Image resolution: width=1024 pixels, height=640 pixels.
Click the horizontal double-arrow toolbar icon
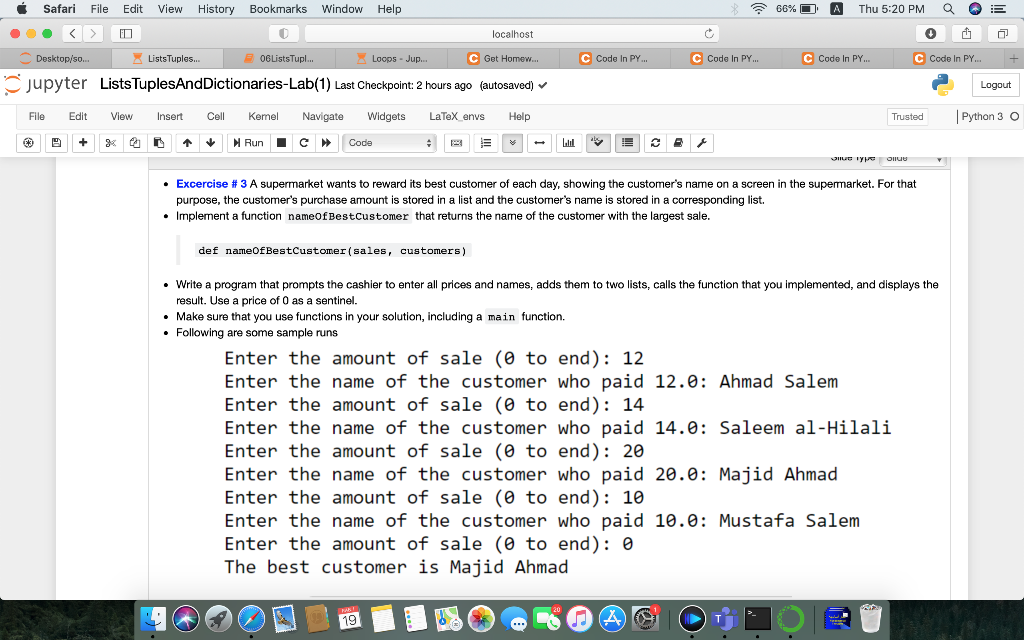[539, 142]
